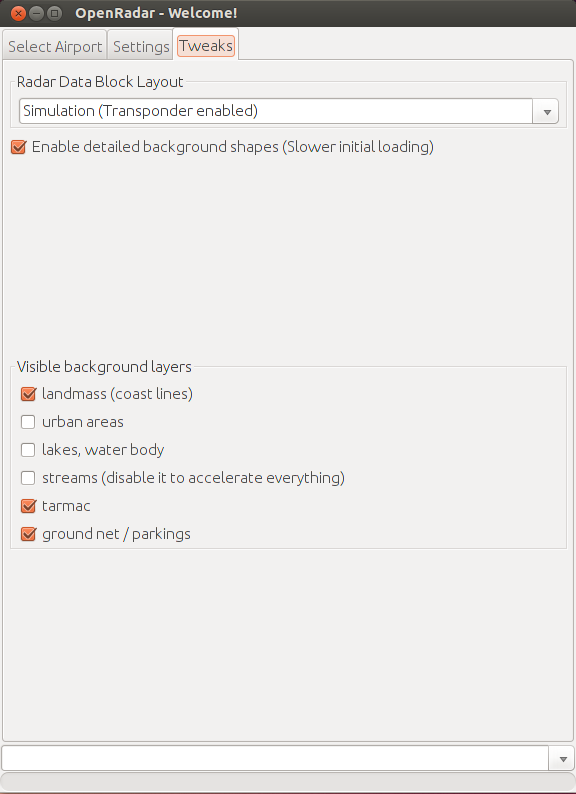
Task: Click inside the bottom empty combo field
Action: coord(275,759)
